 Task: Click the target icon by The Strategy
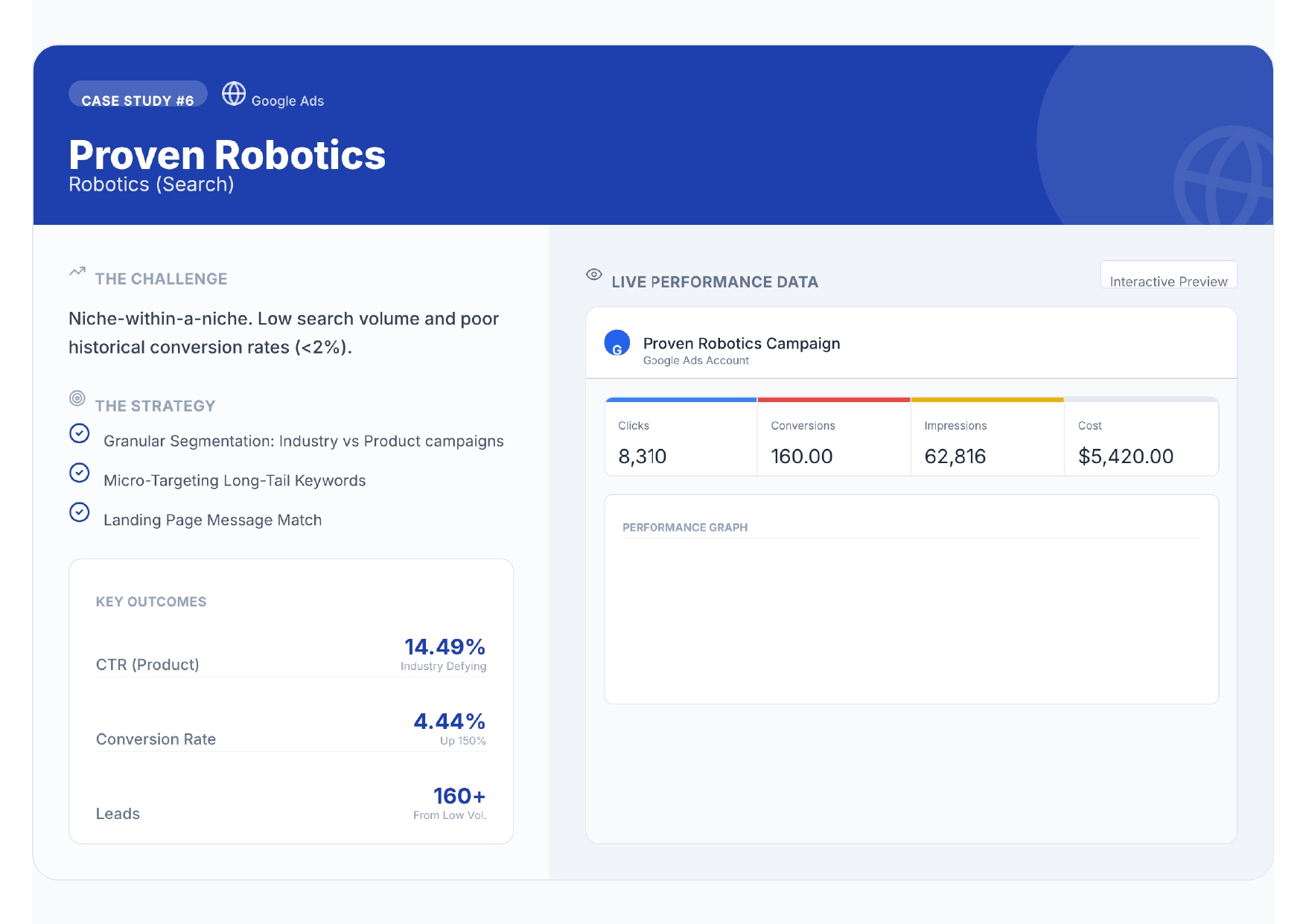click(x=77, y=398)
